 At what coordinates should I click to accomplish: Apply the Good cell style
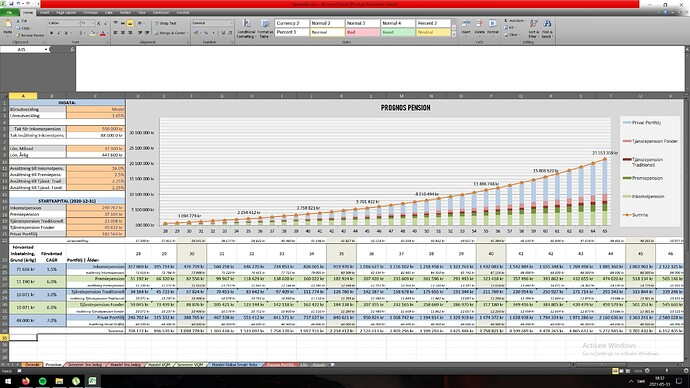pos(397,32)
